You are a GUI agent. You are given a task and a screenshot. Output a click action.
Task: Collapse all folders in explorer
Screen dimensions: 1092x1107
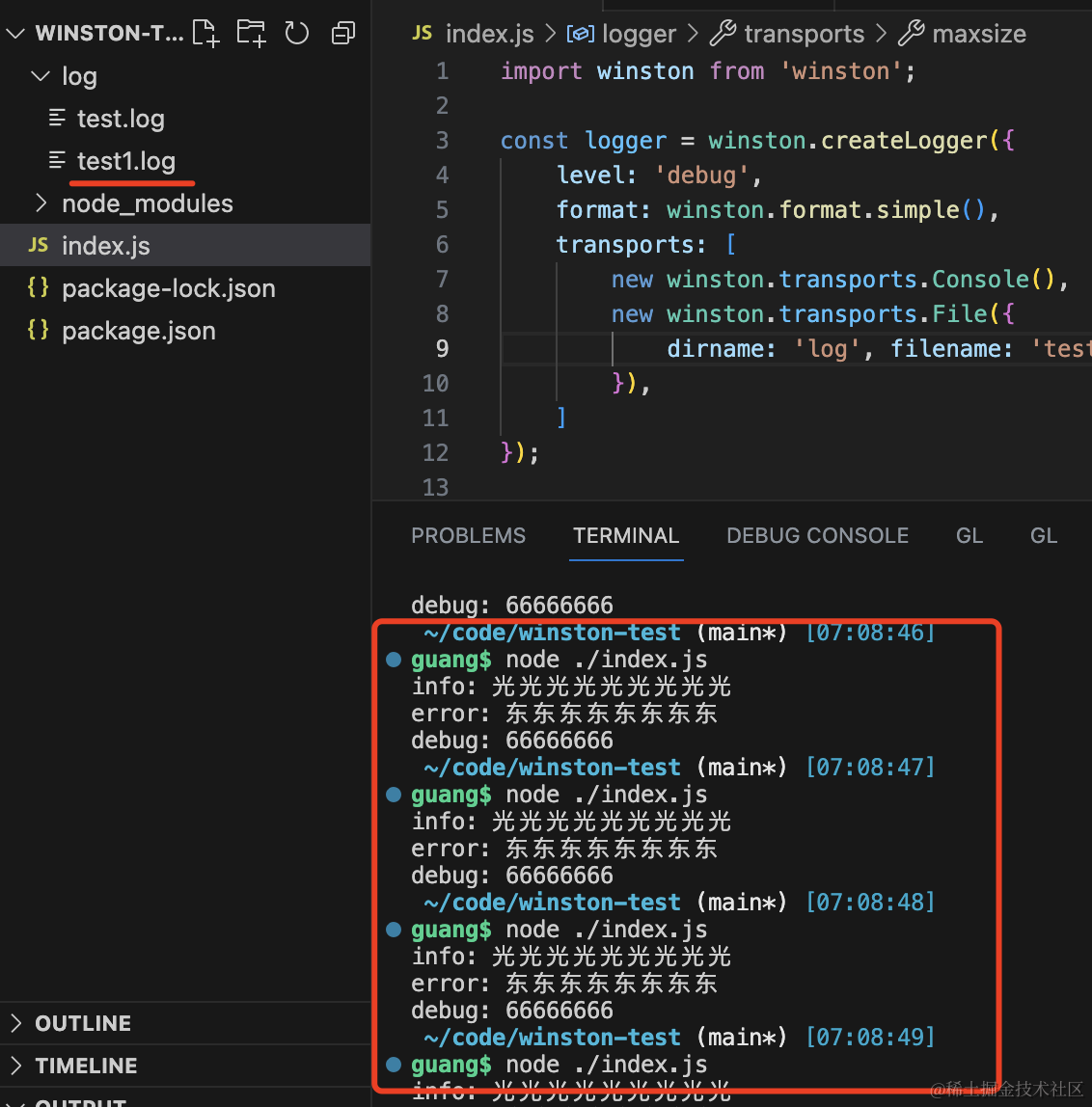click(x=342, y=34)
